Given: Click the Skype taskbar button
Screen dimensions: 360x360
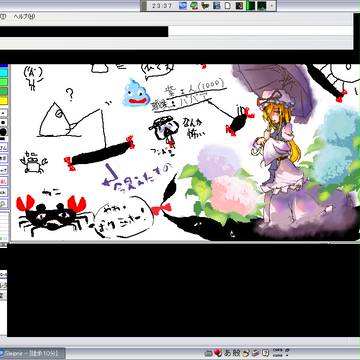Looking at the screenshot, I should (32, 353).
